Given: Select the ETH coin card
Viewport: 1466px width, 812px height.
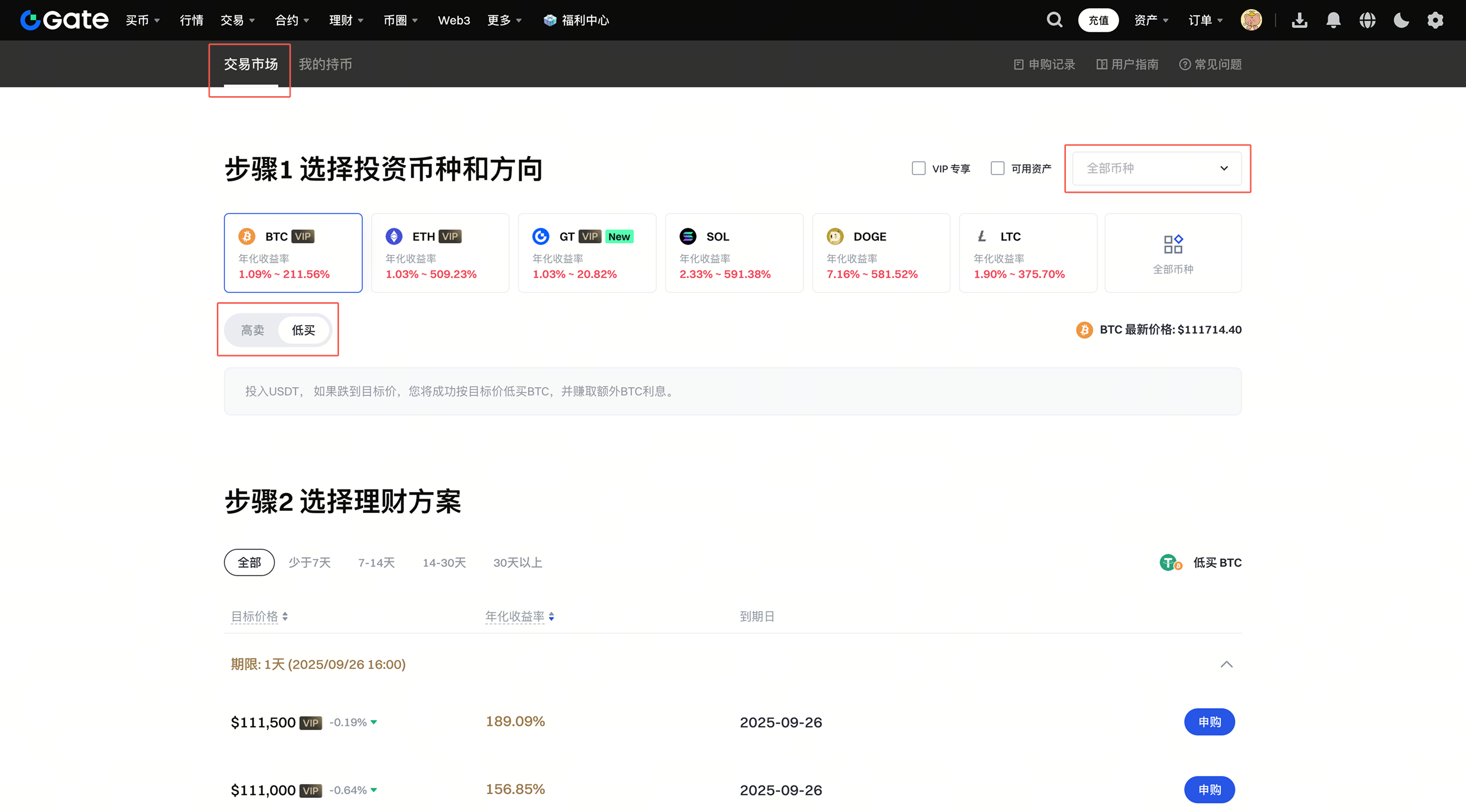Looking at the screenshot, I should click(440, 253).
